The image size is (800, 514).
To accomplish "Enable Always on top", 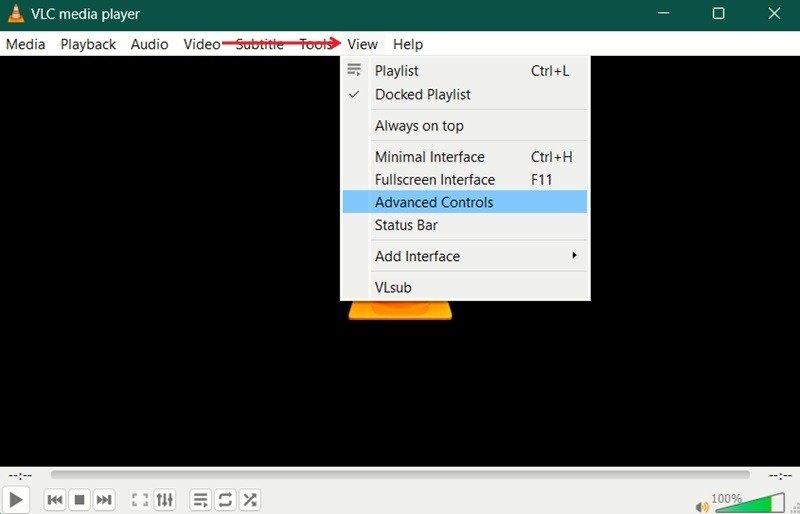I will [465, 126].
